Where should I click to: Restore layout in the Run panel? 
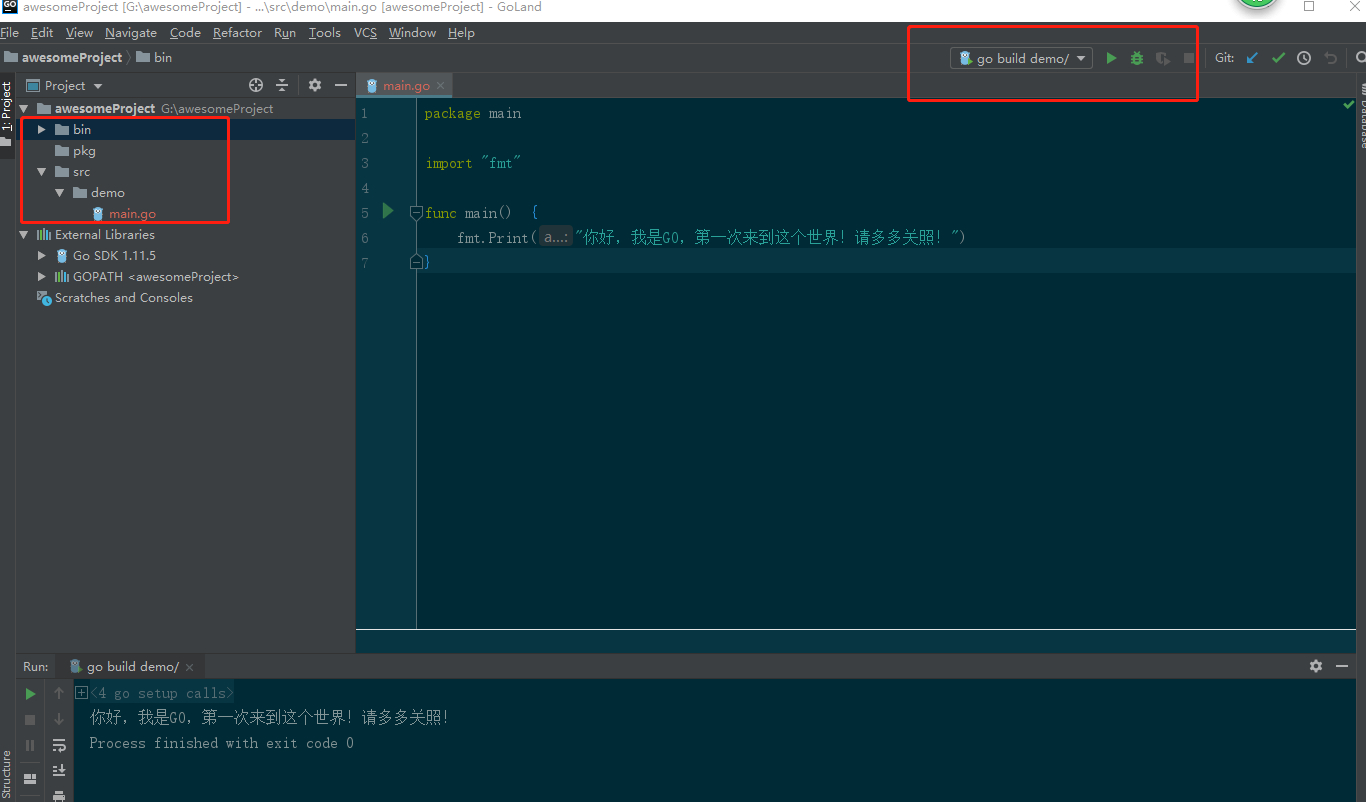pos(30,778)
